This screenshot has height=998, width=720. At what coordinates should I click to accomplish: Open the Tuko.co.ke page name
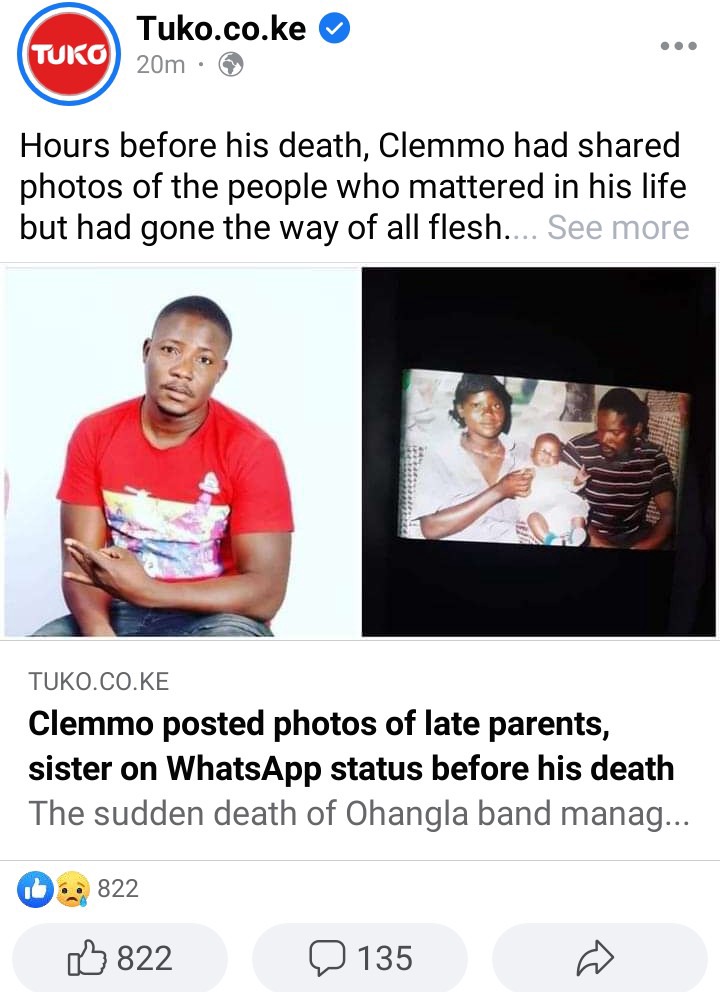pos(221,29)
